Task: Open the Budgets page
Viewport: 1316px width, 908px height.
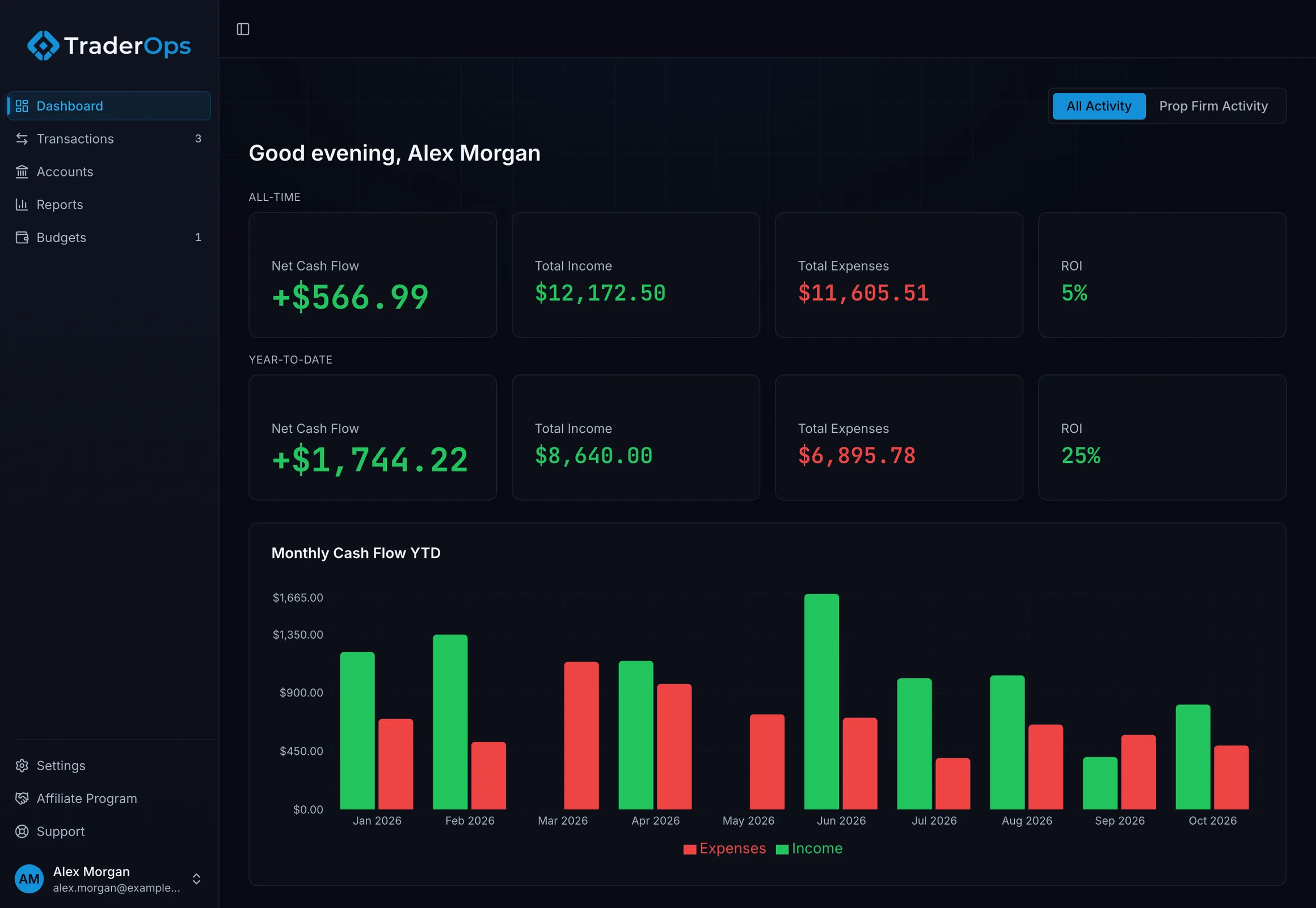Action: (109, 237)
